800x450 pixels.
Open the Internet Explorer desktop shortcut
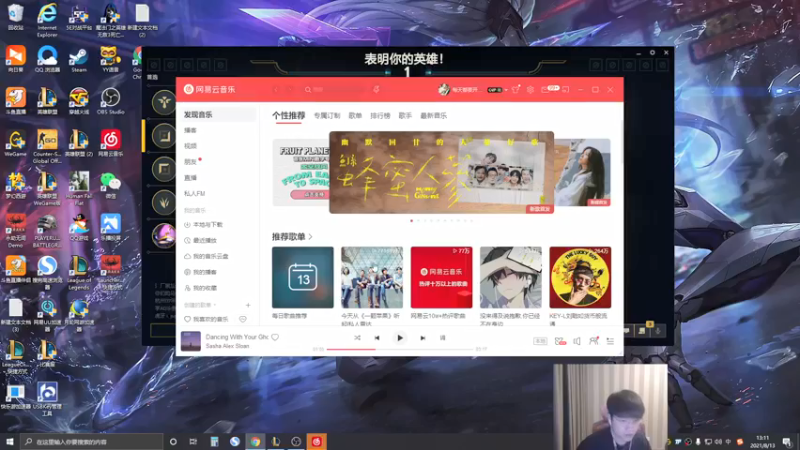47,19
